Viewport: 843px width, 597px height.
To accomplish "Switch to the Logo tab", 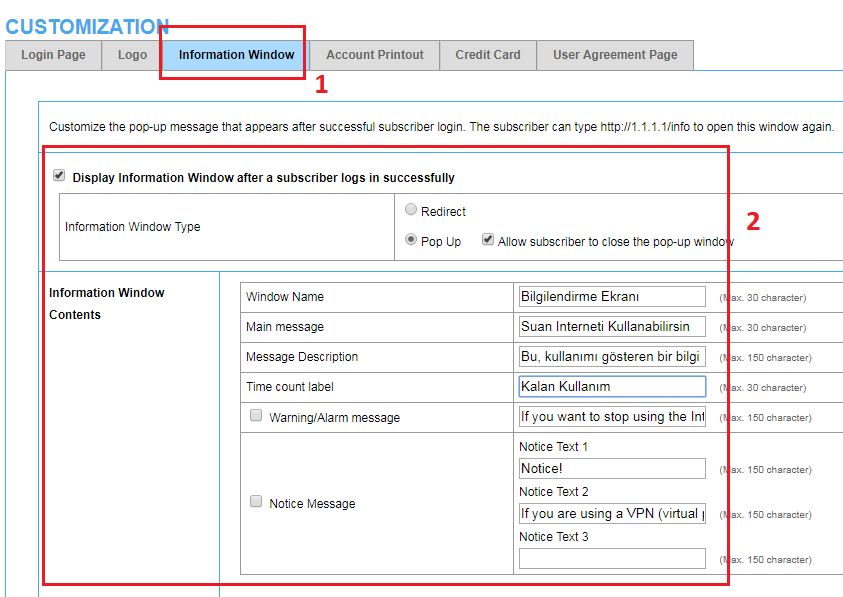I will tap(132, 55).
